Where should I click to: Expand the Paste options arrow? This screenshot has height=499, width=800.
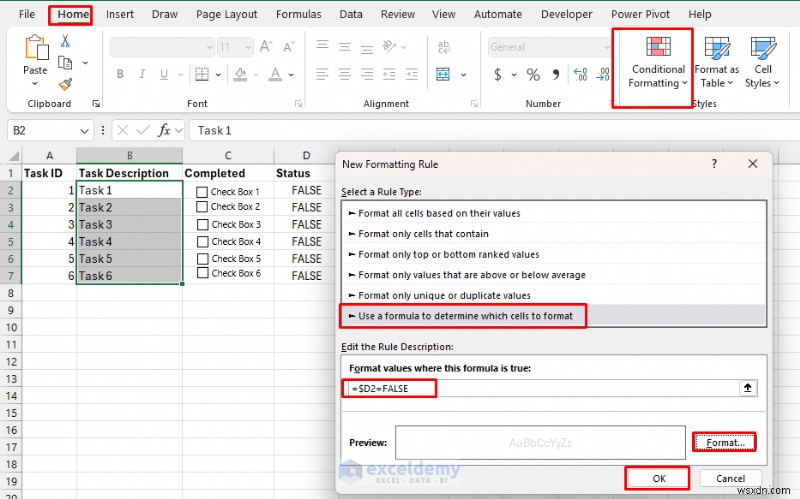tap(35, 83)
